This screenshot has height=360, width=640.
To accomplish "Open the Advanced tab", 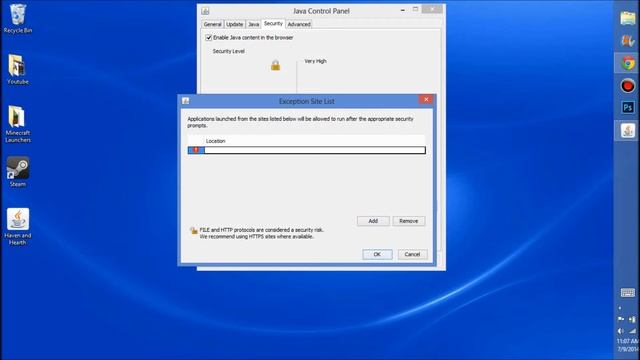I will point(299,24).
